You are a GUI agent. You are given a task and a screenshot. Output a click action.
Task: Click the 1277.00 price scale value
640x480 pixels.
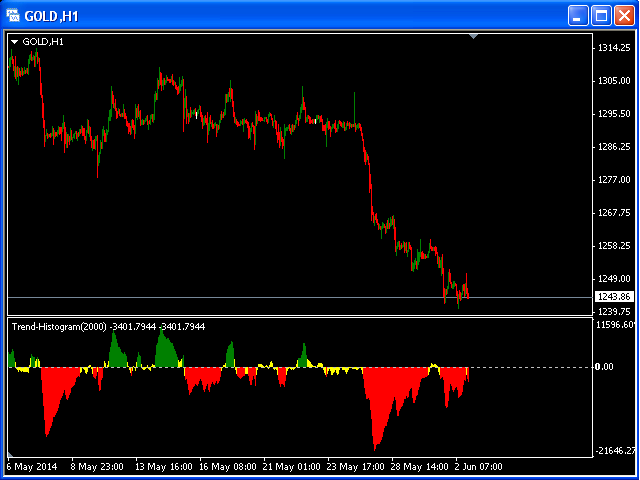(x=615, y=180)
